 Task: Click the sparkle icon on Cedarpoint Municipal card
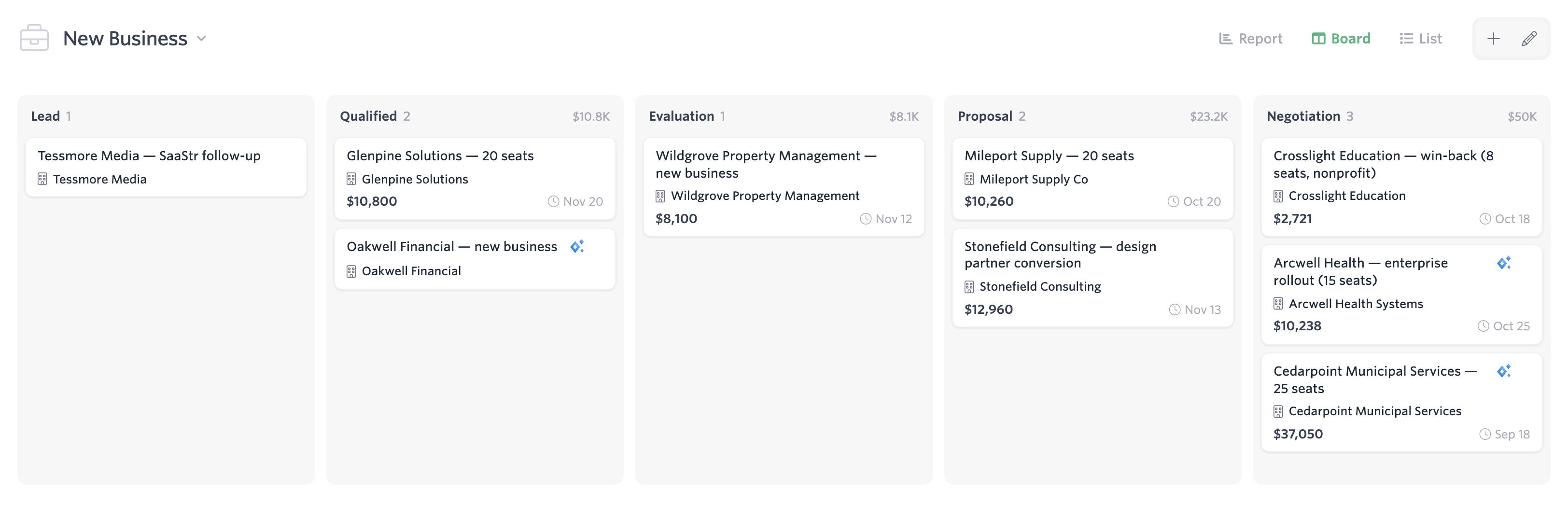pyautogui.click(x=1503, y=371)
